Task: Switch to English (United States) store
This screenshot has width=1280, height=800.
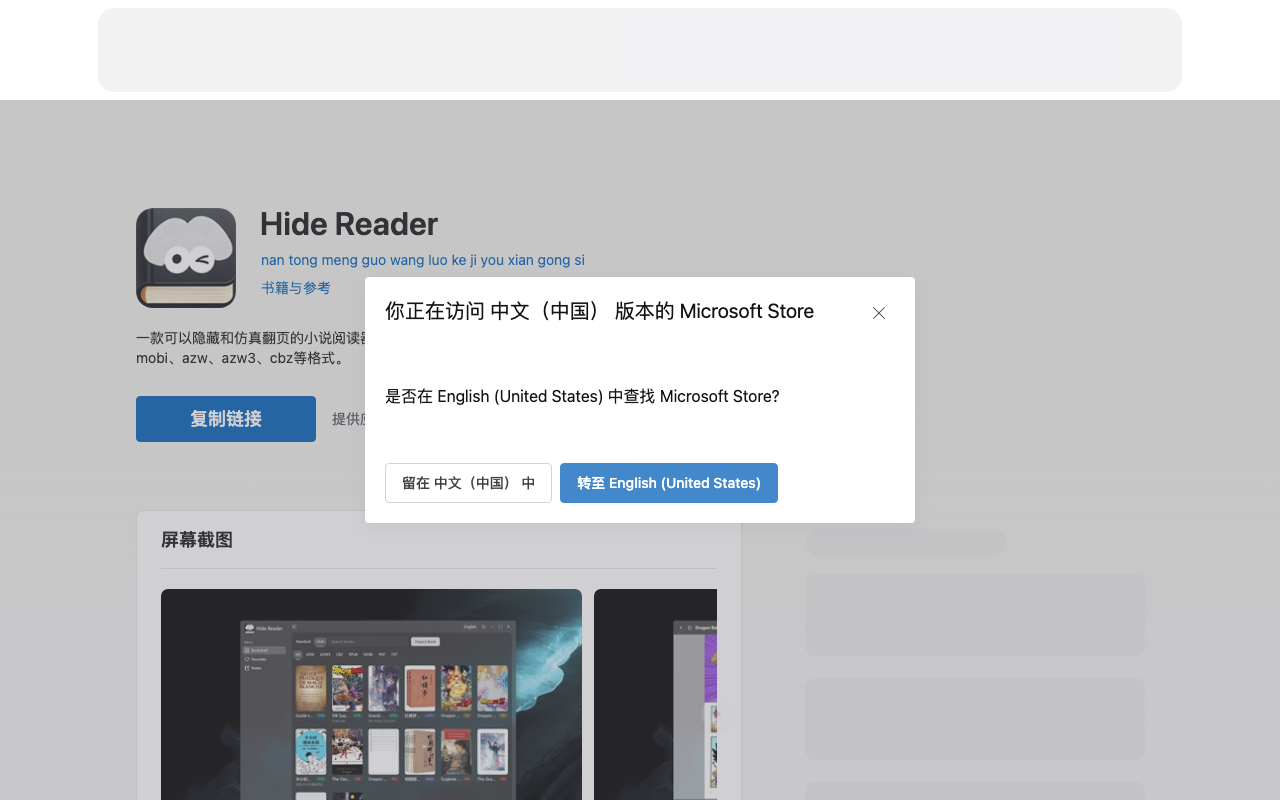Action: (x=669, y=483)
